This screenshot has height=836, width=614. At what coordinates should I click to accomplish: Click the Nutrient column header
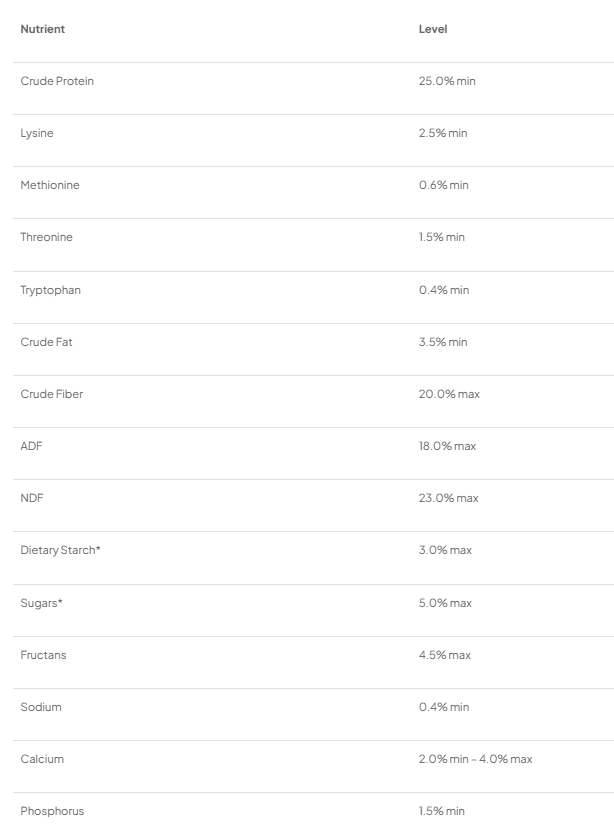[x=43, y=29]
